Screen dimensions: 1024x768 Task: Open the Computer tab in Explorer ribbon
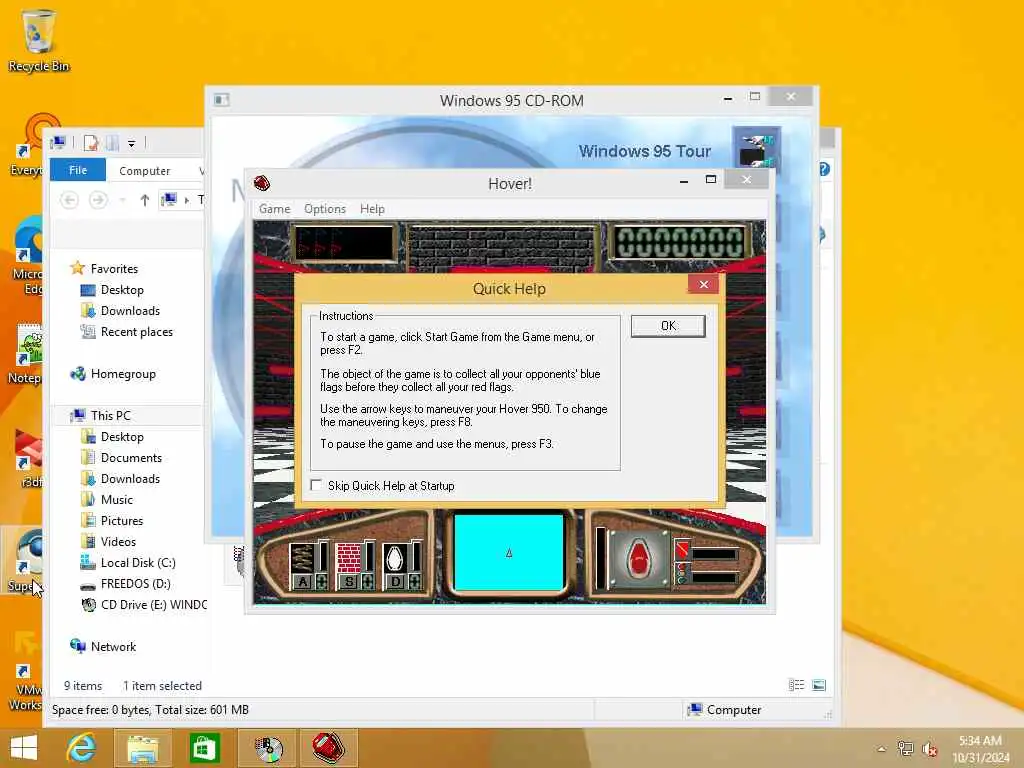144,170
